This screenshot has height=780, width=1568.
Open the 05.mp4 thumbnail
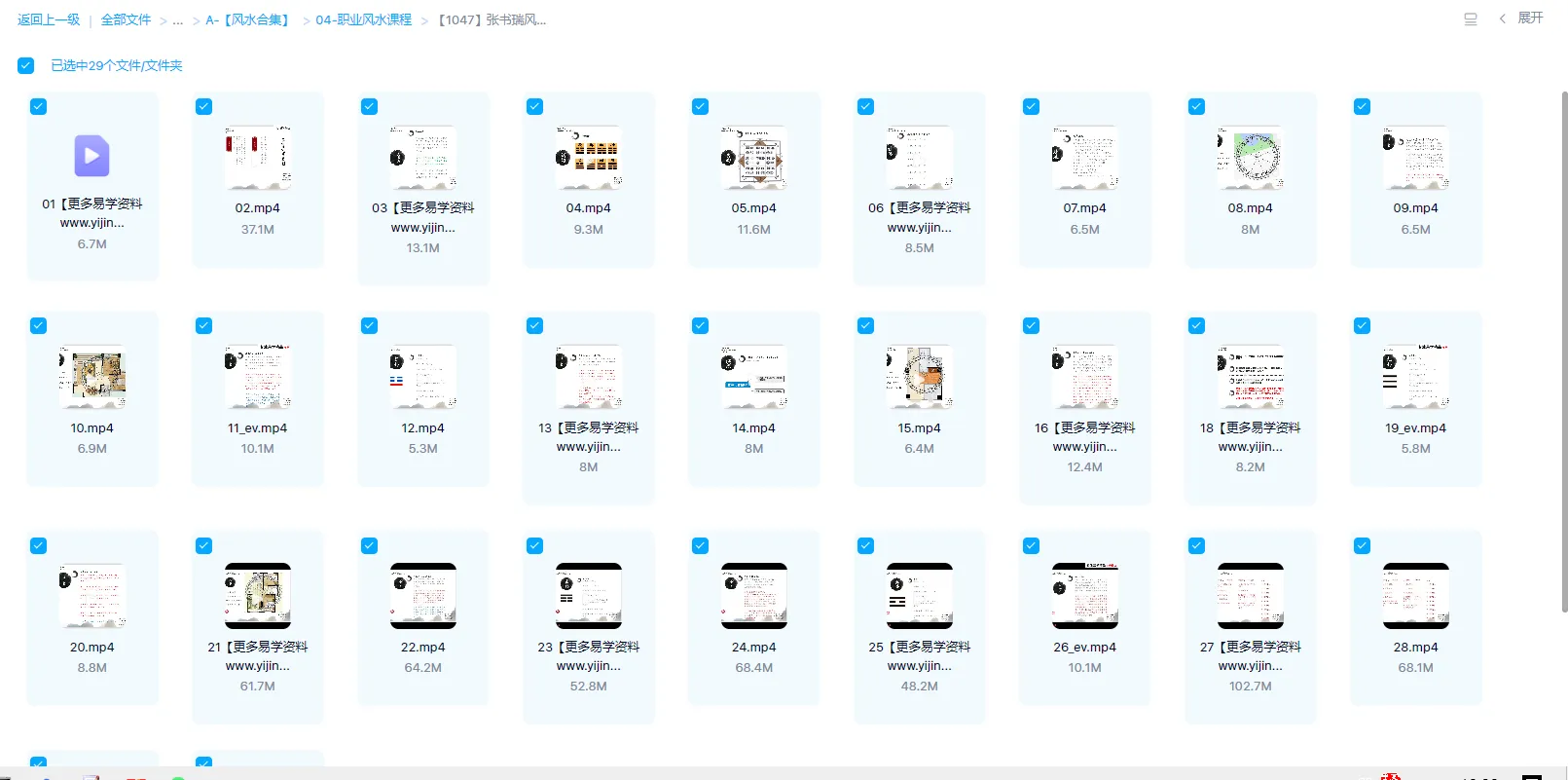[x=754, y=157]
